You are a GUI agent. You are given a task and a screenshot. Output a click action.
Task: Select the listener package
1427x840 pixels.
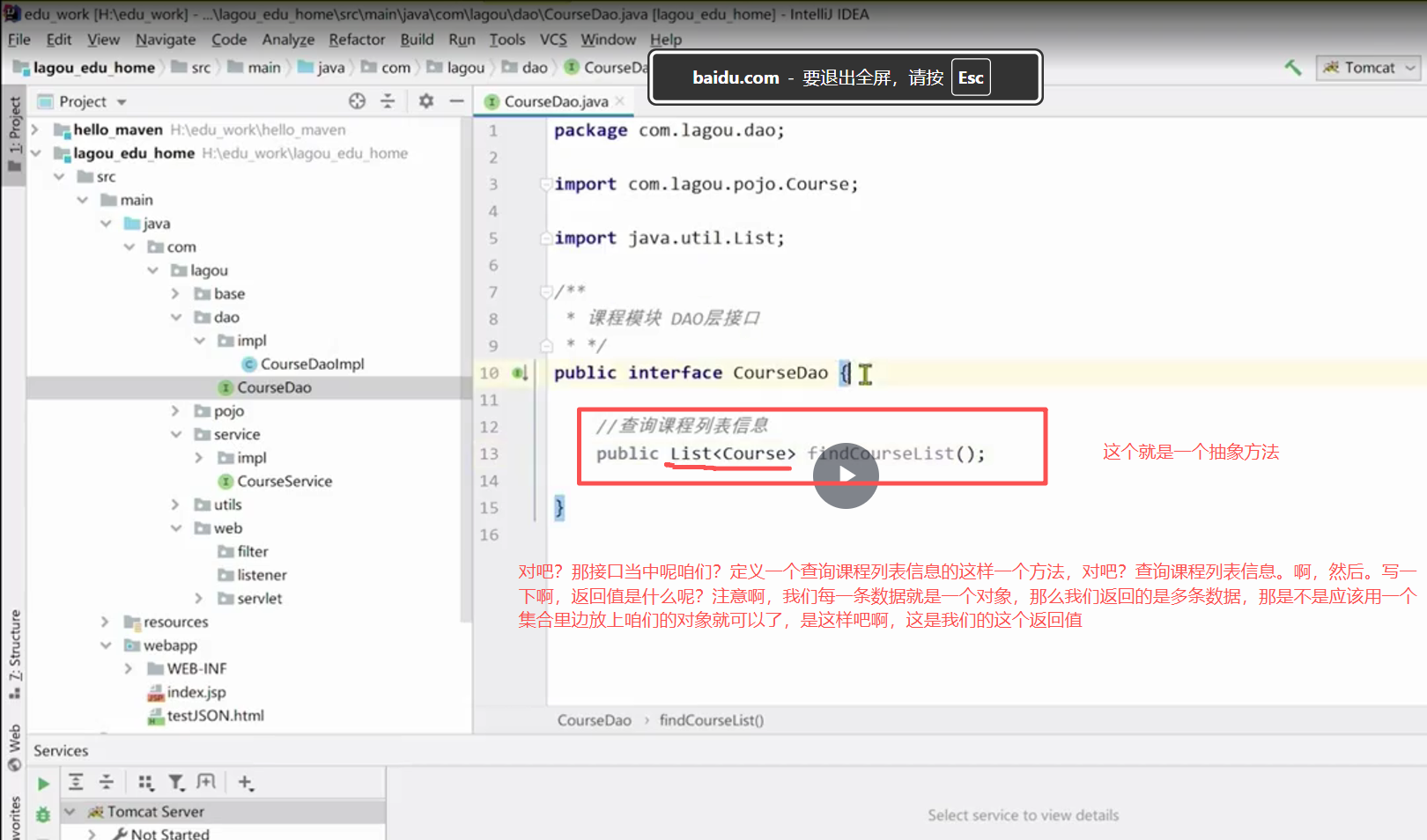coord(252,575)
